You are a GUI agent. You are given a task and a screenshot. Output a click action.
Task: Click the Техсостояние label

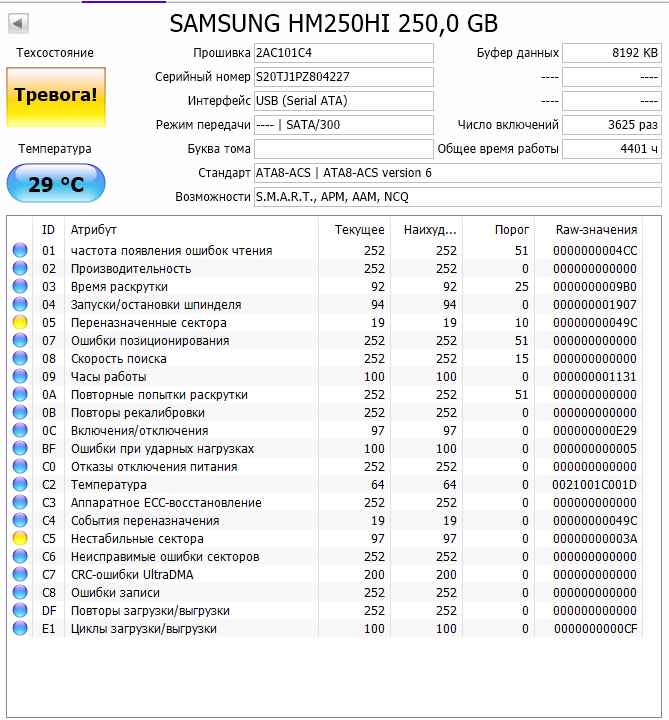pyautogui.click(x=55, y=53)
